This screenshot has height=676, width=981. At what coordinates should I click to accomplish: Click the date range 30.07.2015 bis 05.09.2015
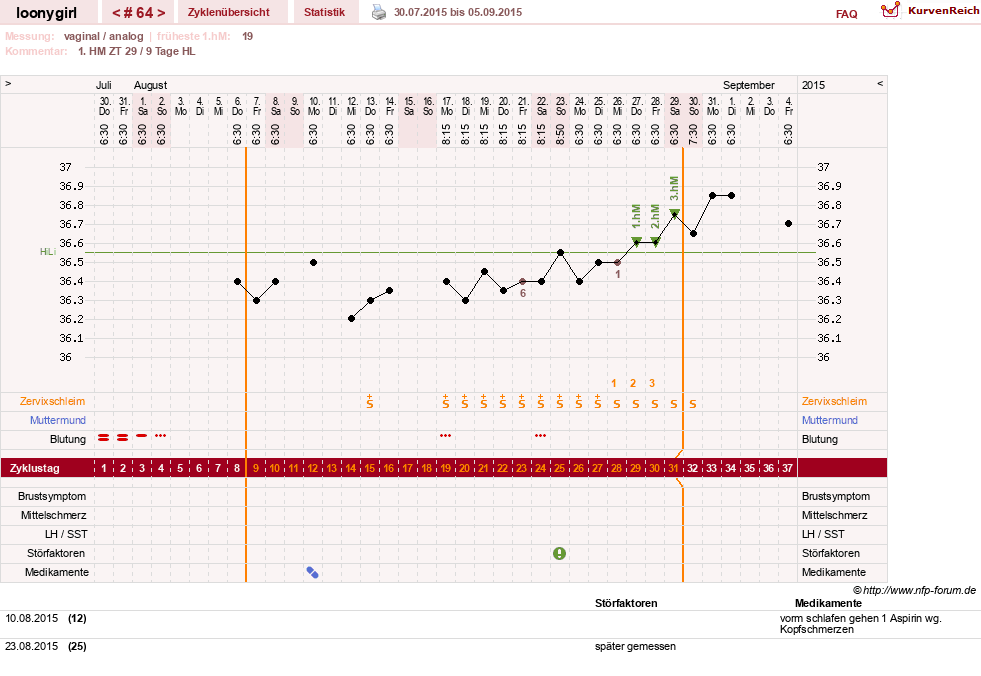click(x=458, y=12)
